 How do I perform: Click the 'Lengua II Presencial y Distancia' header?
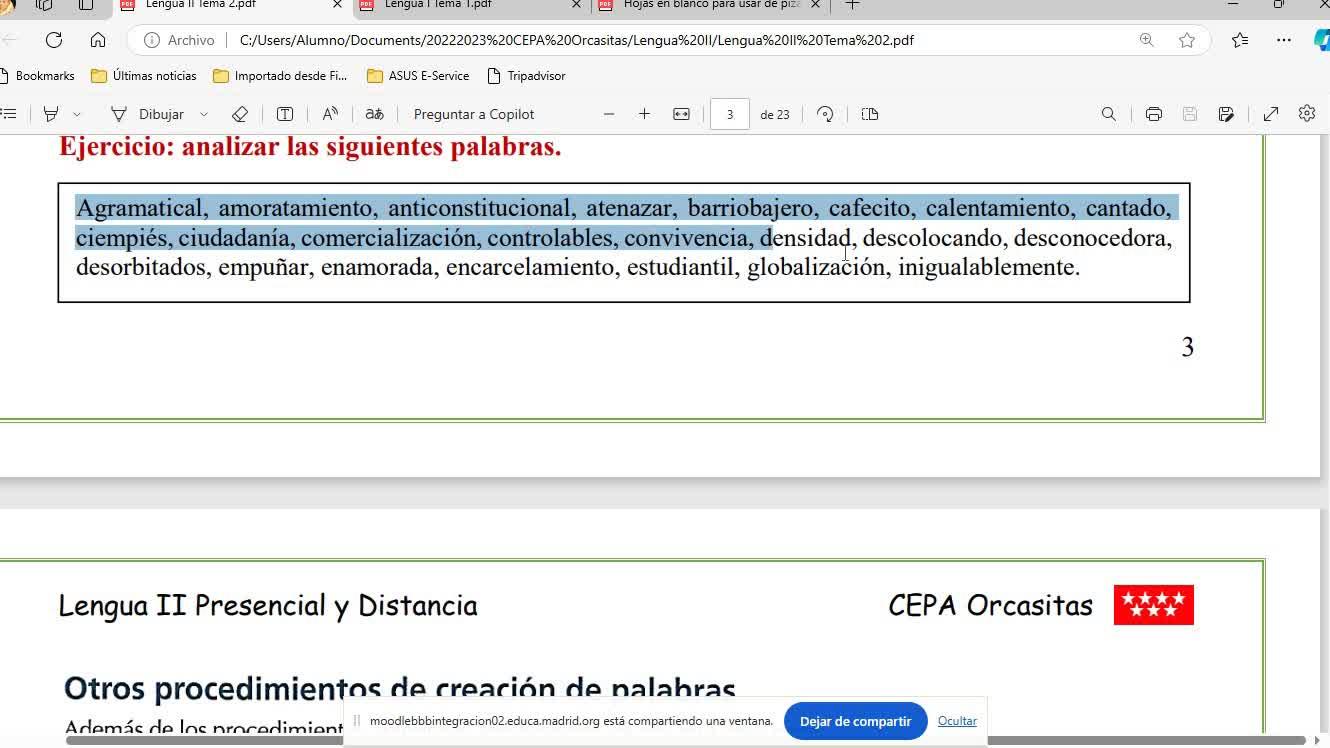[268, 606]
